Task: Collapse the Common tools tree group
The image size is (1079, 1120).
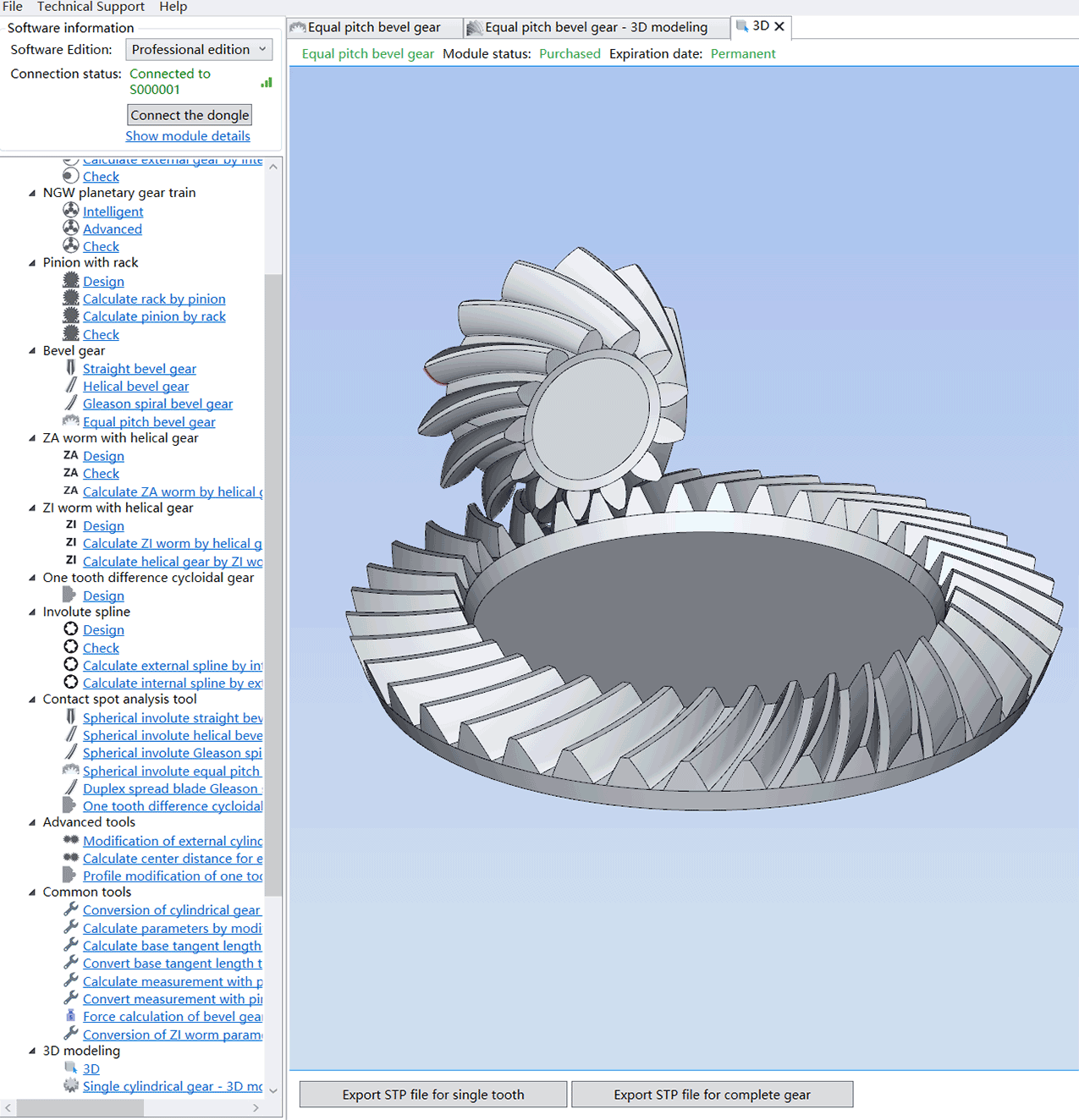Action: click(32, 892)
